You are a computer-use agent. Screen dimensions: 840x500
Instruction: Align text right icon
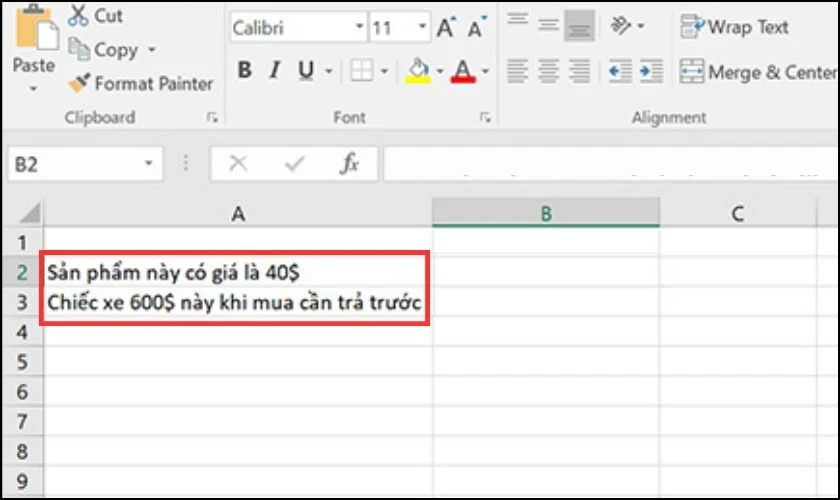tap(579, 71)
